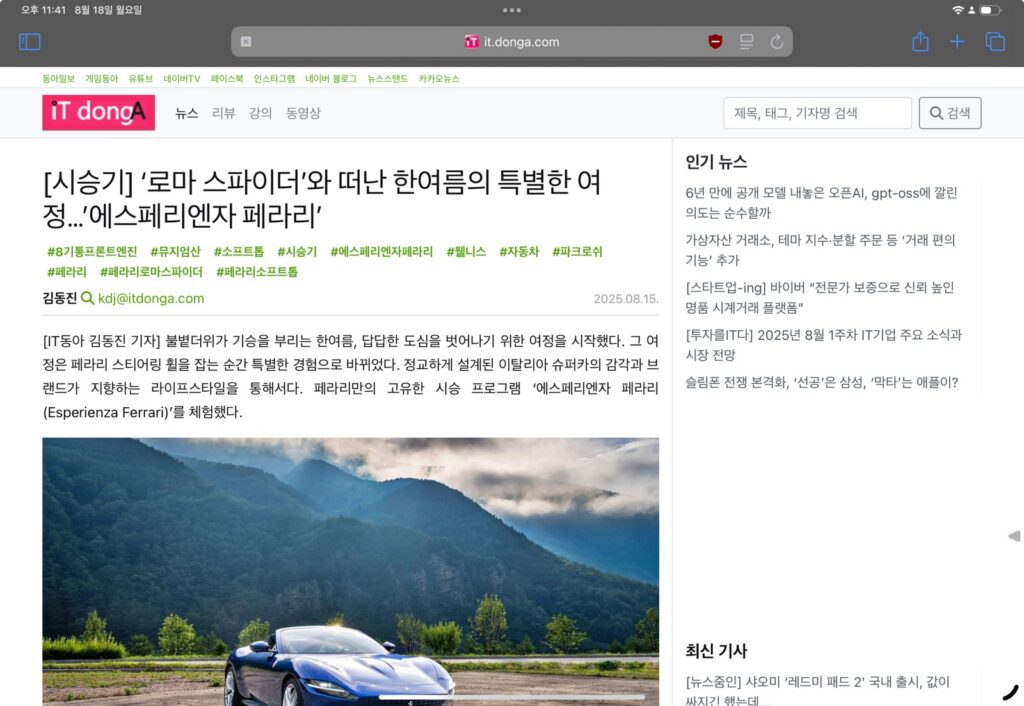Click the #페라리 tag
Screen dimensions: 1024x706
(67, 272)
